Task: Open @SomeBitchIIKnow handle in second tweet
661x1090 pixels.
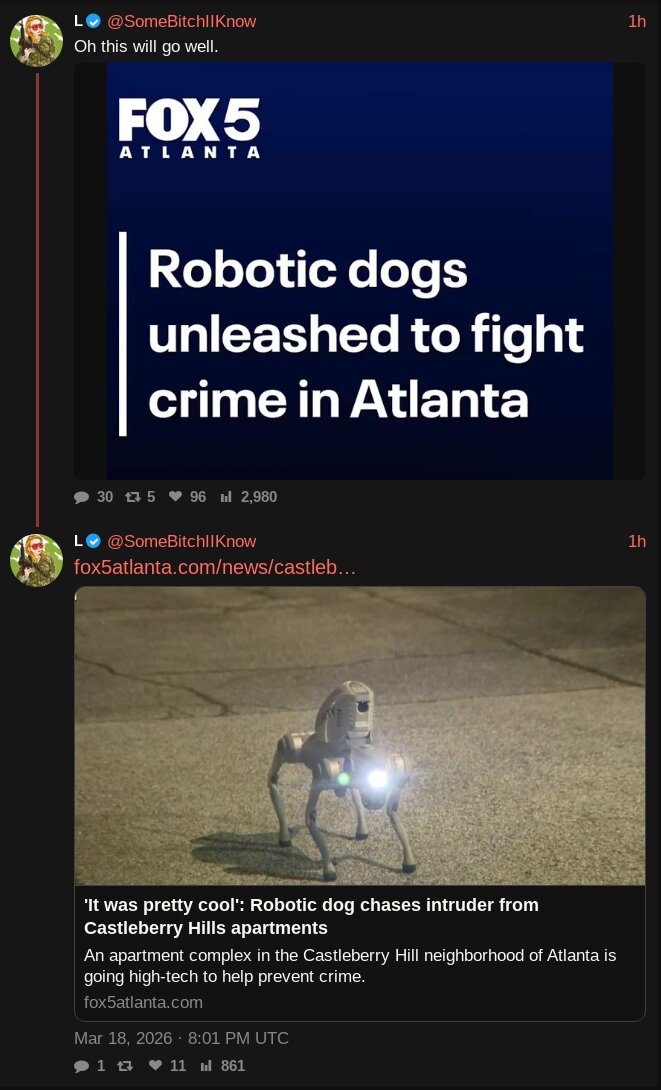Action: (x=181, y=542)
